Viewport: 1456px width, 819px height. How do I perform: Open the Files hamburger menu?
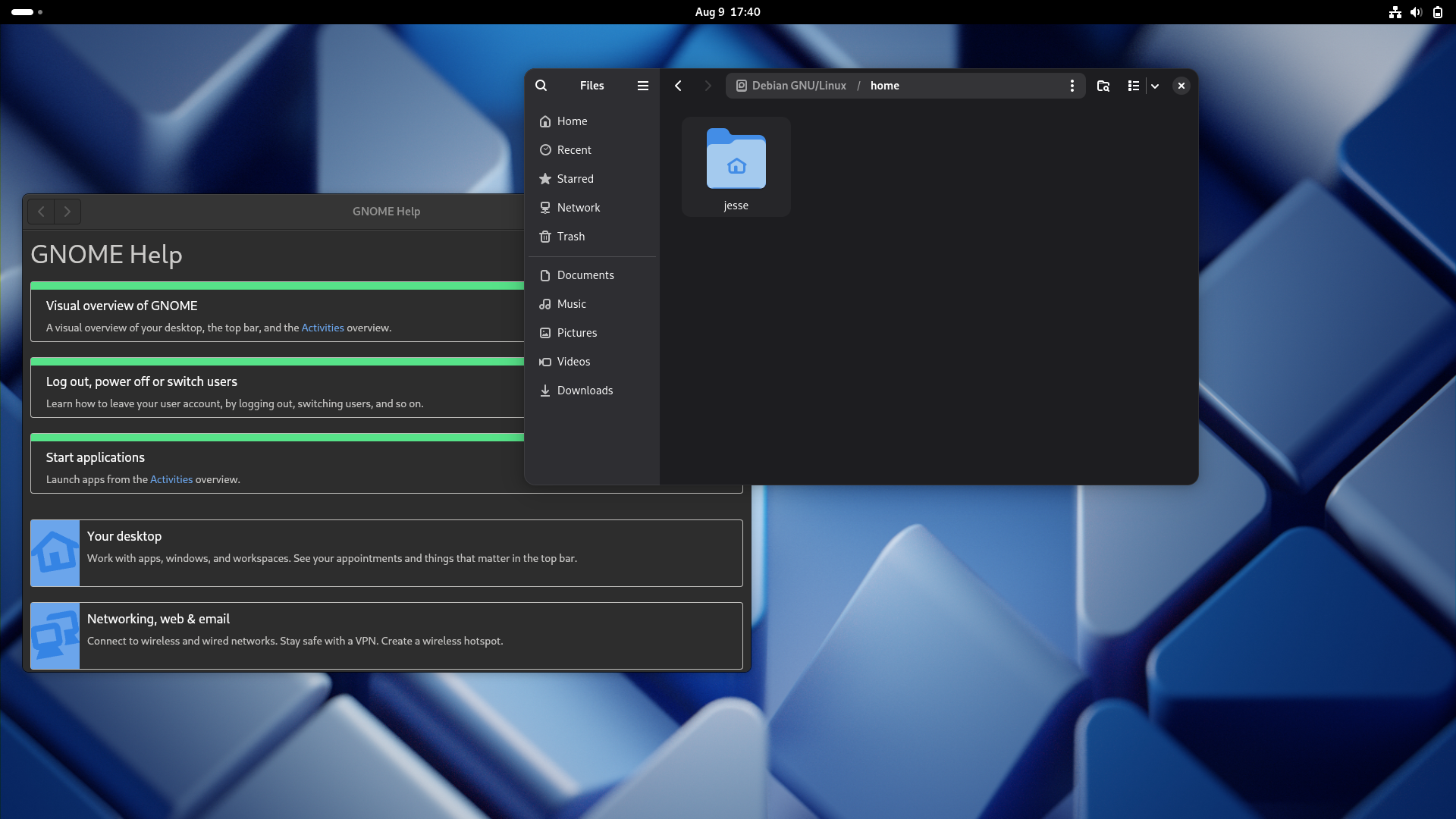[643, 86]
